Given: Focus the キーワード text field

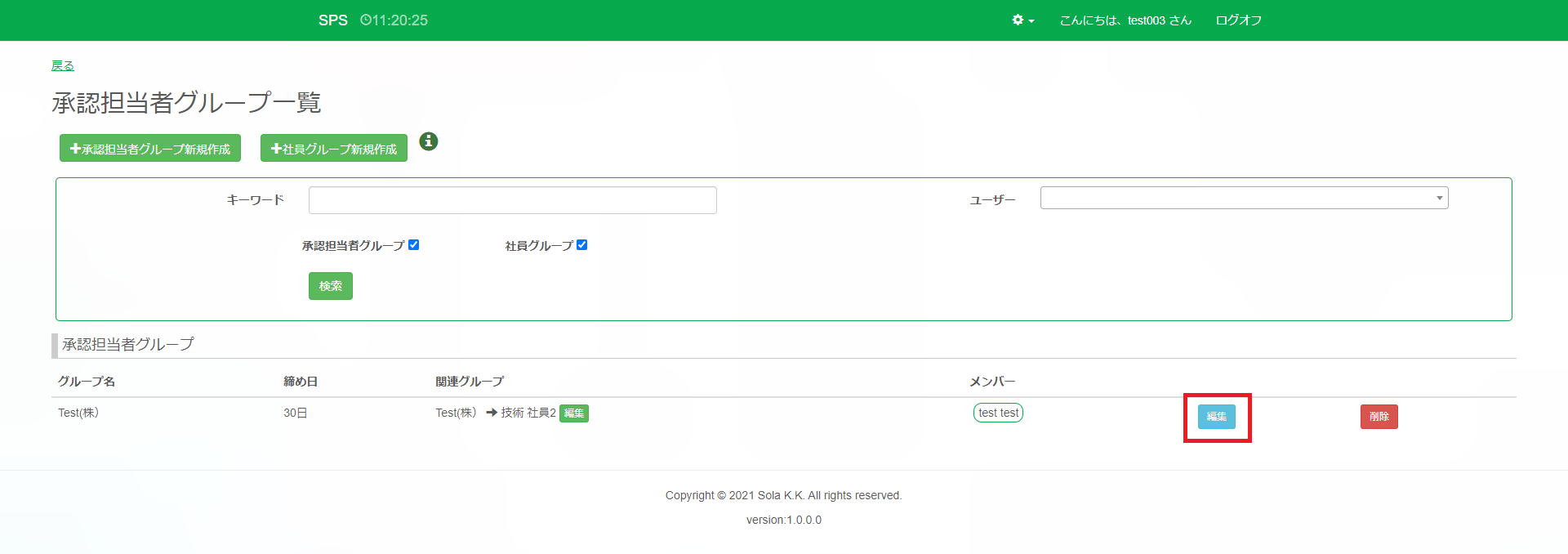Looking at the screenshot, I should (x=512, y=200).
